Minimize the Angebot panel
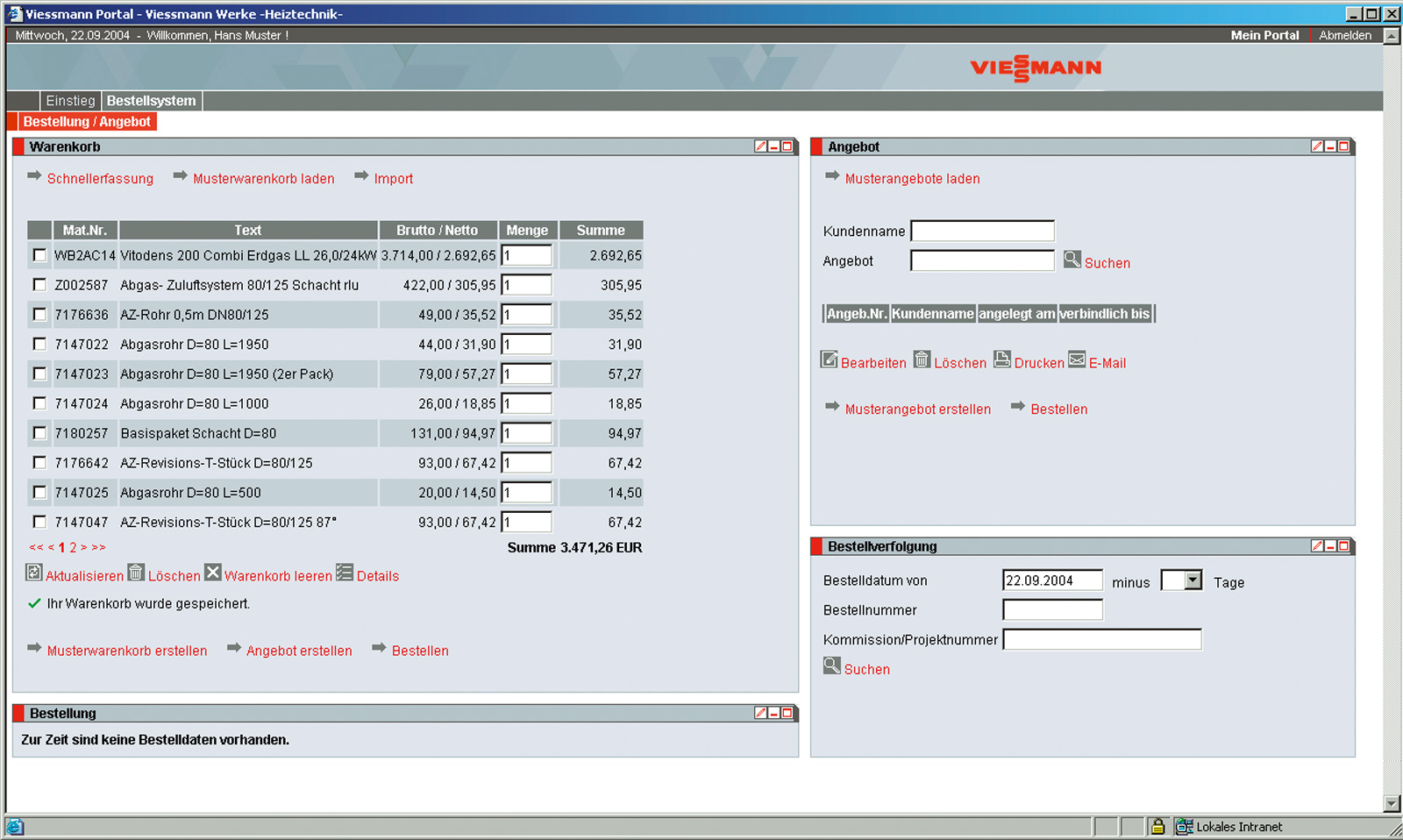 pos(1330,146)
